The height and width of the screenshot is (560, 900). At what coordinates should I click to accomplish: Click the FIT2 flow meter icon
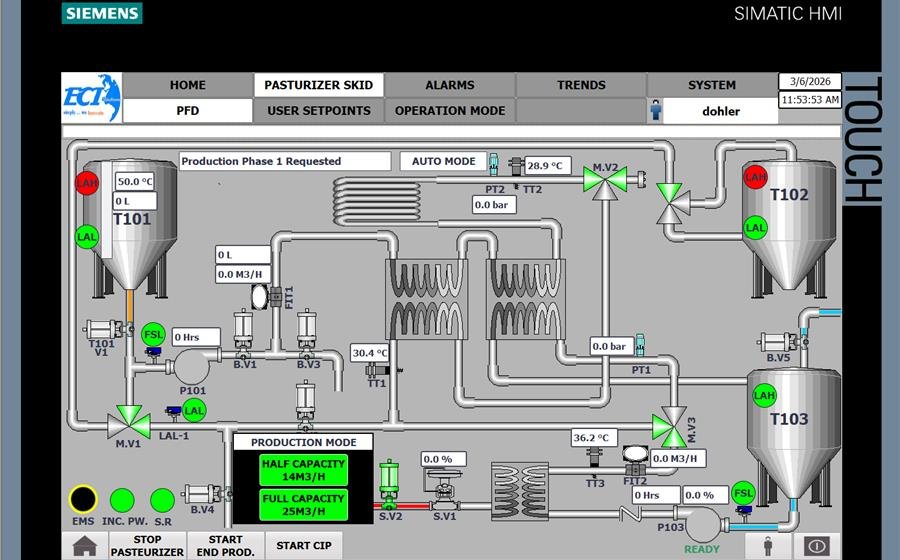[635, 459]
